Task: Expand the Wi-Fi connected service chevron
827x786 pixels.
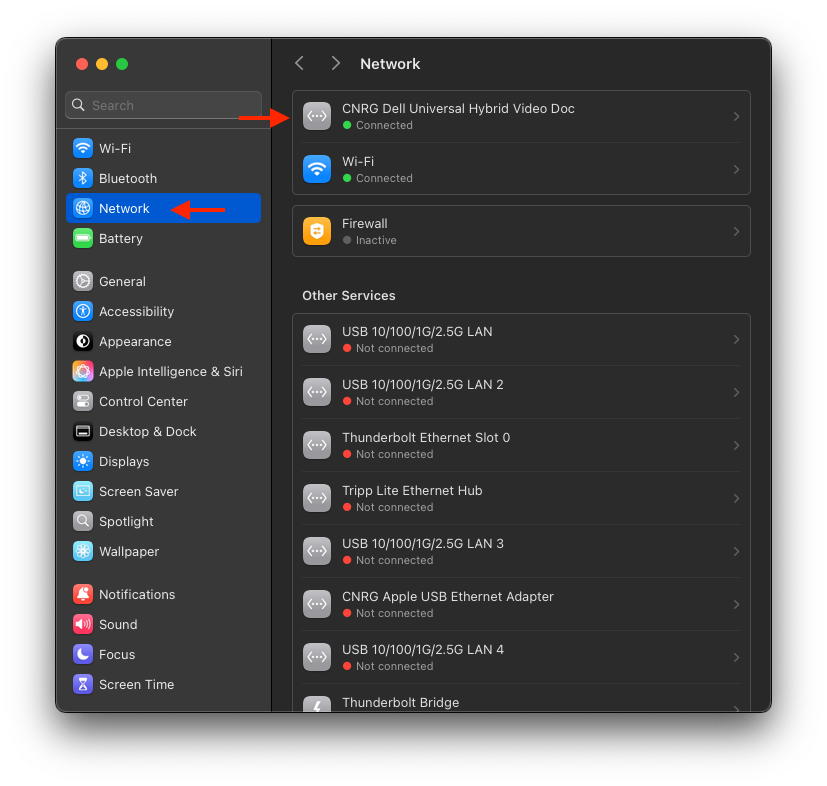Action: (x=736, y=169)
